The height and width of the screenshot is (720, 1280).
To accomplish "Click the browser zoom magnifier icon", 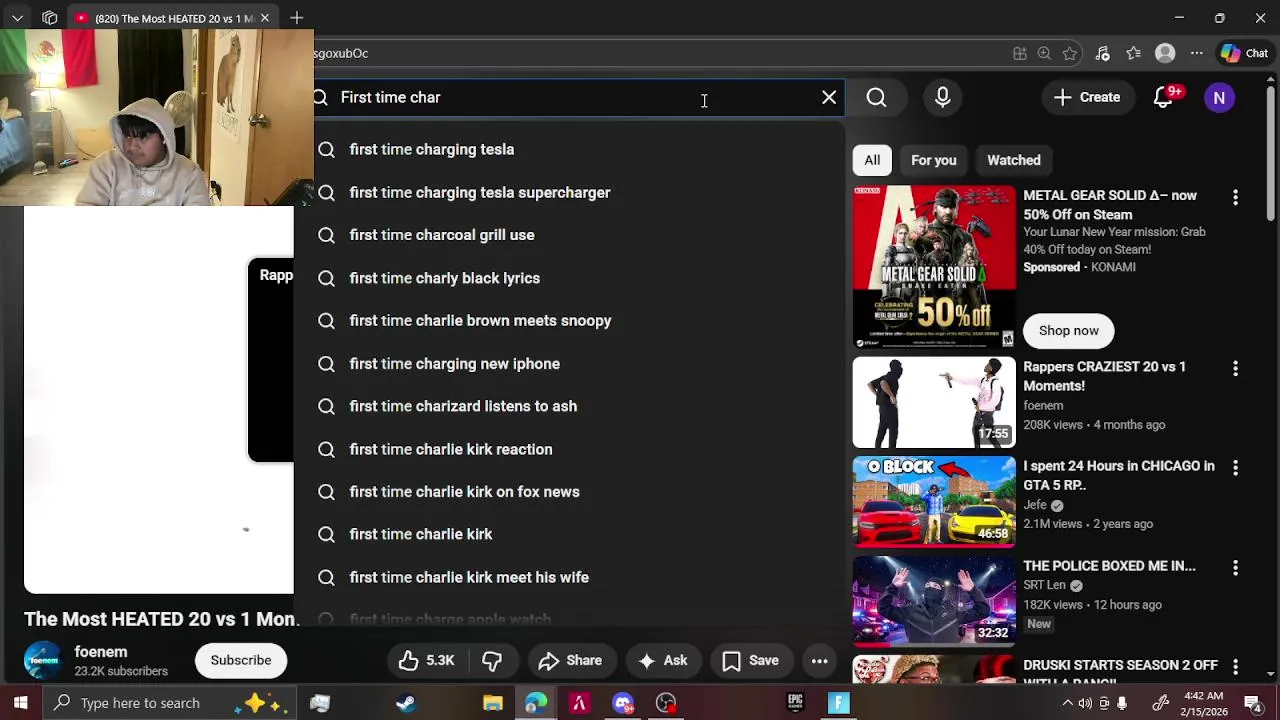I will pyautogui.click(x=1044, y=53).
